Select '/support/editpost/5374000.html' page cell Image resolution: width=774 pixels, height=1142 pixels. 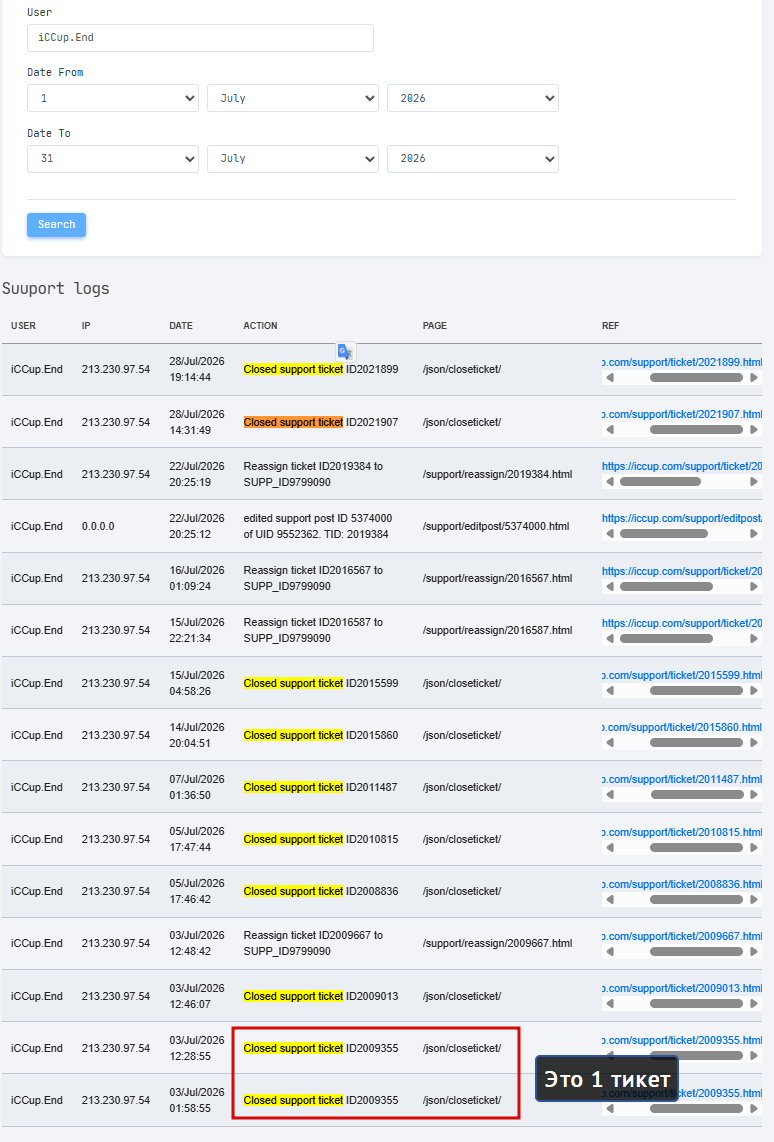click(496, 526)
